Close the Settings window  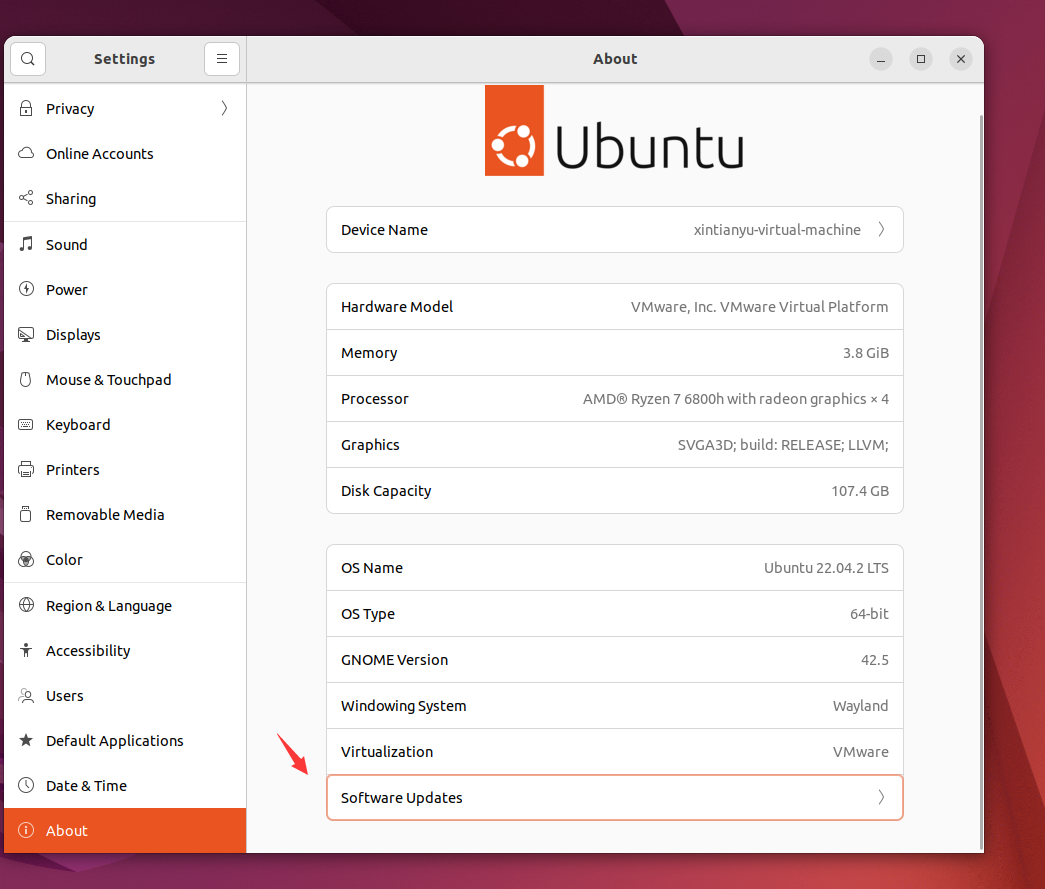coord(960,59)
